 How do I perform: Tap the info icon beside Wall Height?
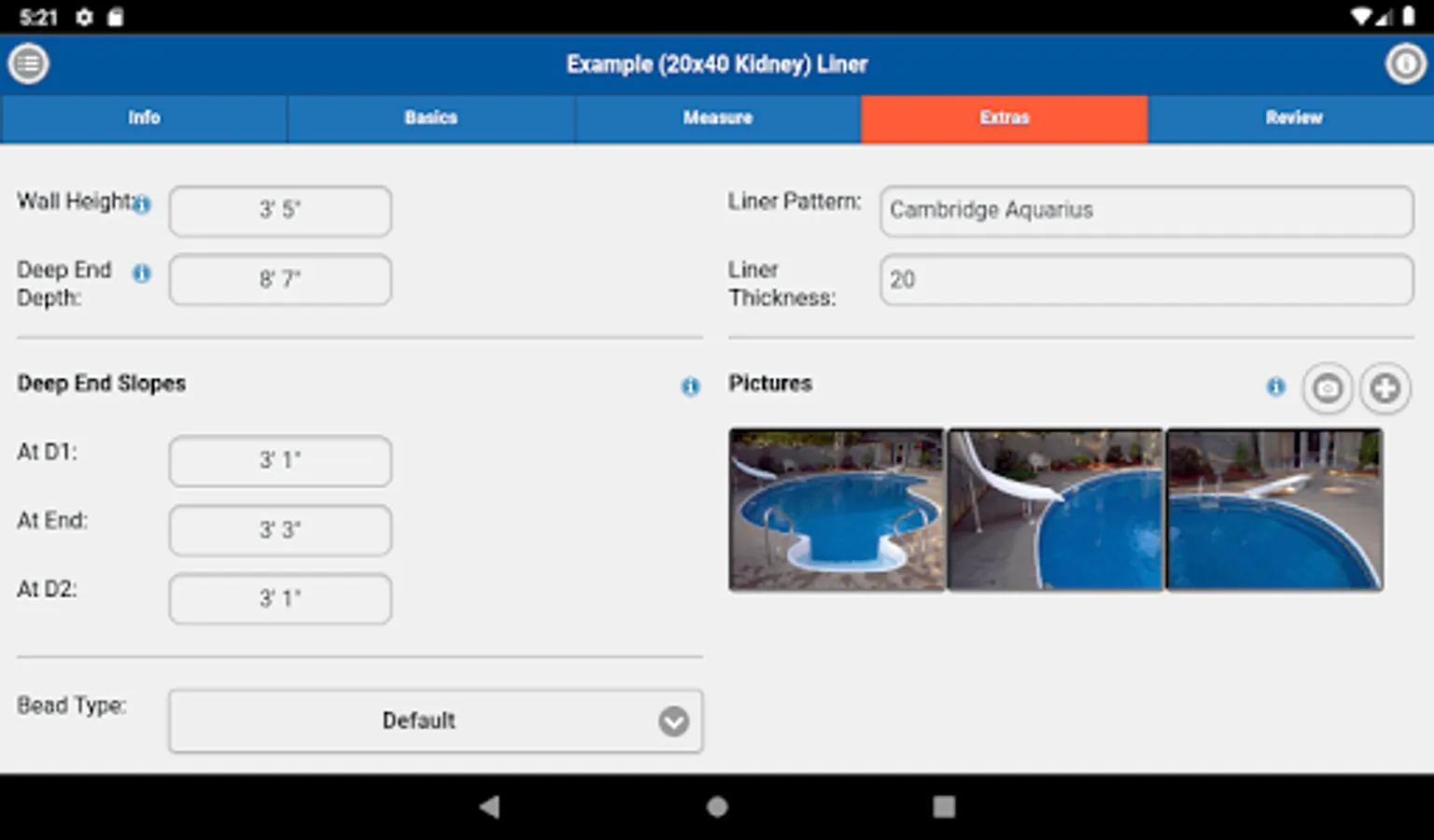(x=142, y=204)
